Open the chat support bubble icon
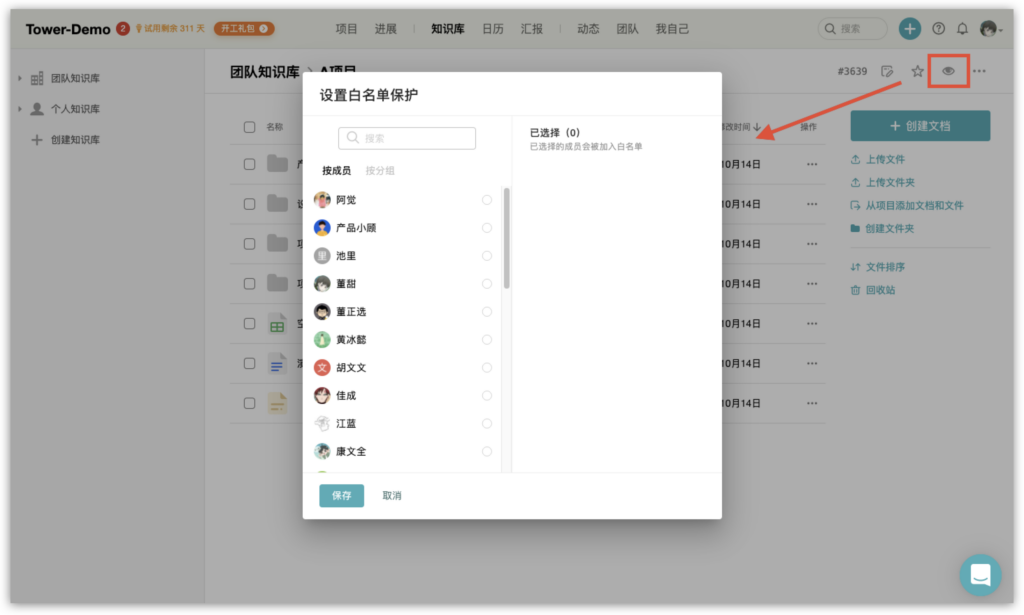Screen dimensions: 1024x615 [980, 575]
